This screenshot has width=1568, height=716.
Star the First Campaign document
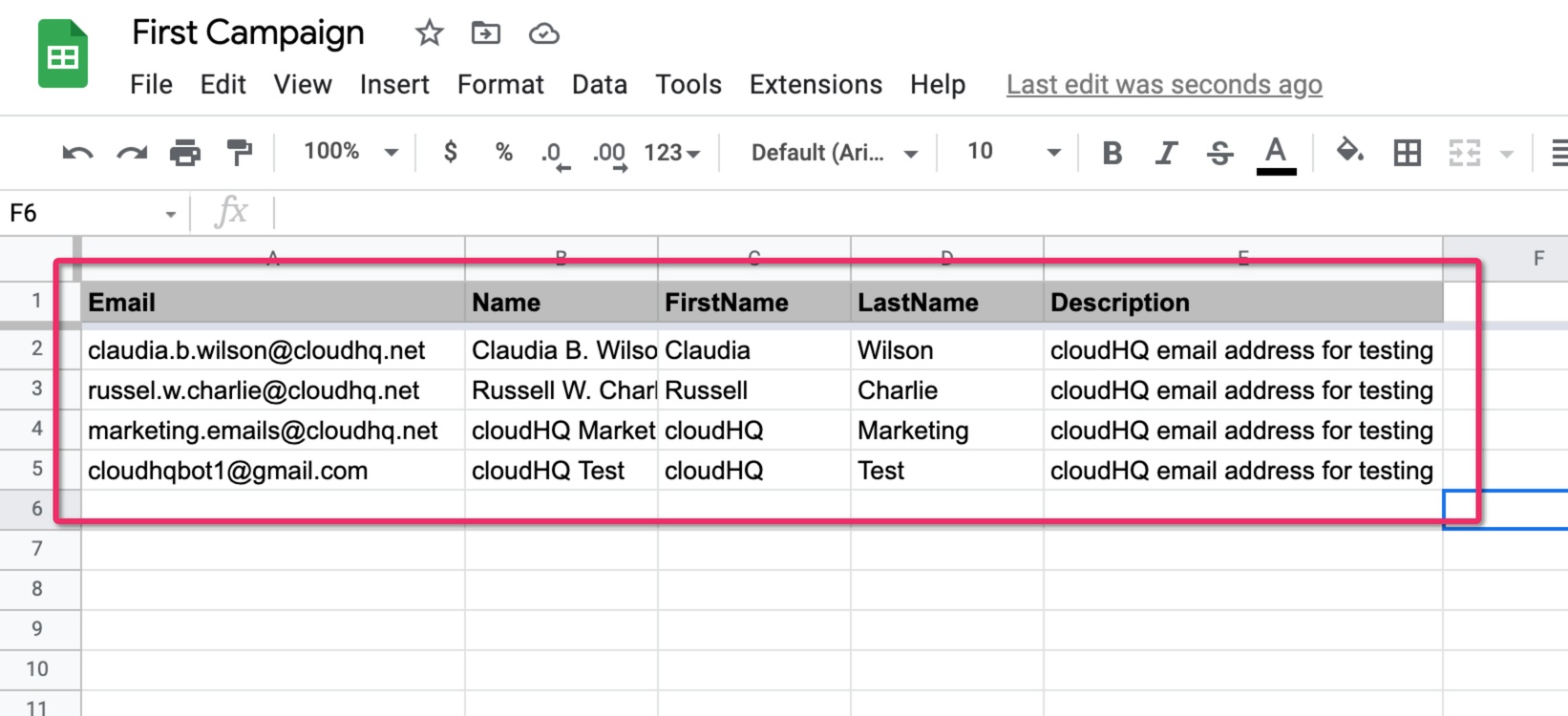coord(430,33)
